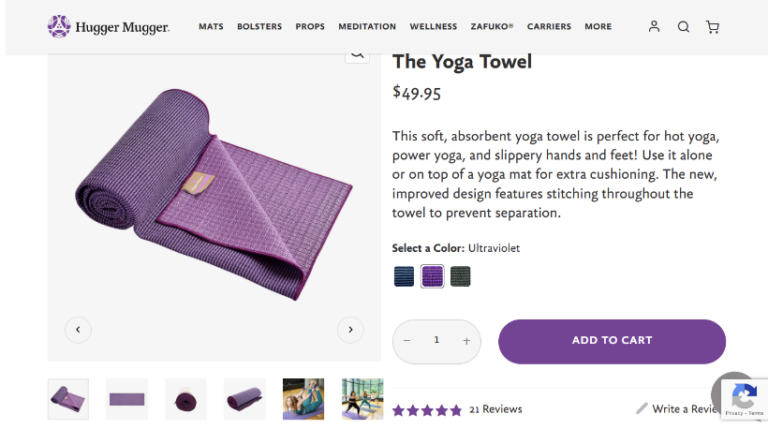Open the shopping cart icon
Screen dimensions: 768x429
tap(712, 27)
